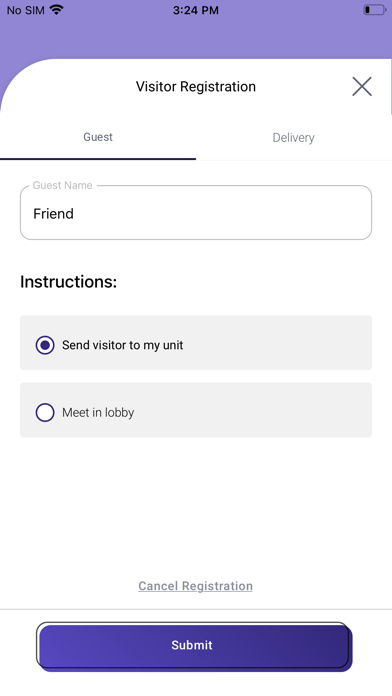Select the 'Meet in lobby' radio button
The width and height of the screenshot is (392, 696).
point(45,412)
